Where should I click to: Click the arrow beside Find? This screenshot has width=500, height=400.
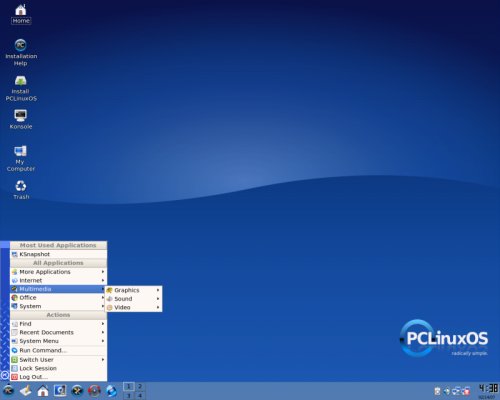(103, 324)
